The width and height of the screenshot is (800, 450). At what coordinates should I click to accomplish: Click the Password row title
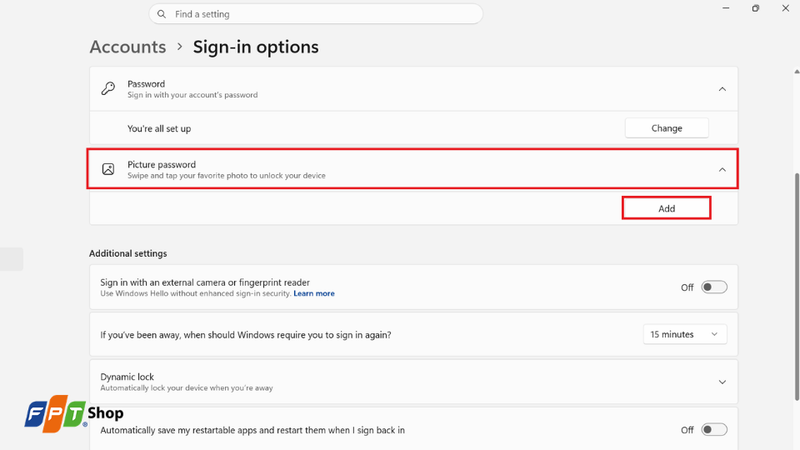[x=146, y=84]
